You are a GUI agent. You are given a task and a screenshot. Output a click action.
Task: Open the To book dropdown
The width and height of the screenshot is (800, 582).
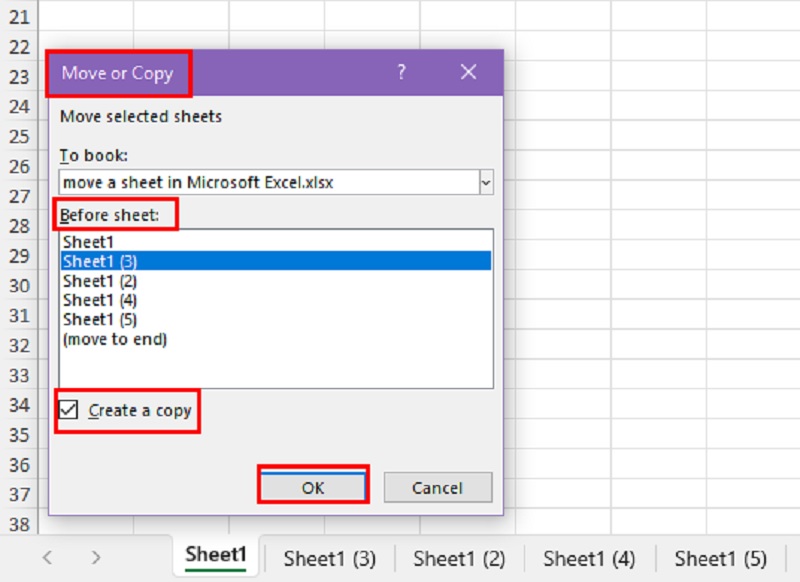click(x=486, y=183)
